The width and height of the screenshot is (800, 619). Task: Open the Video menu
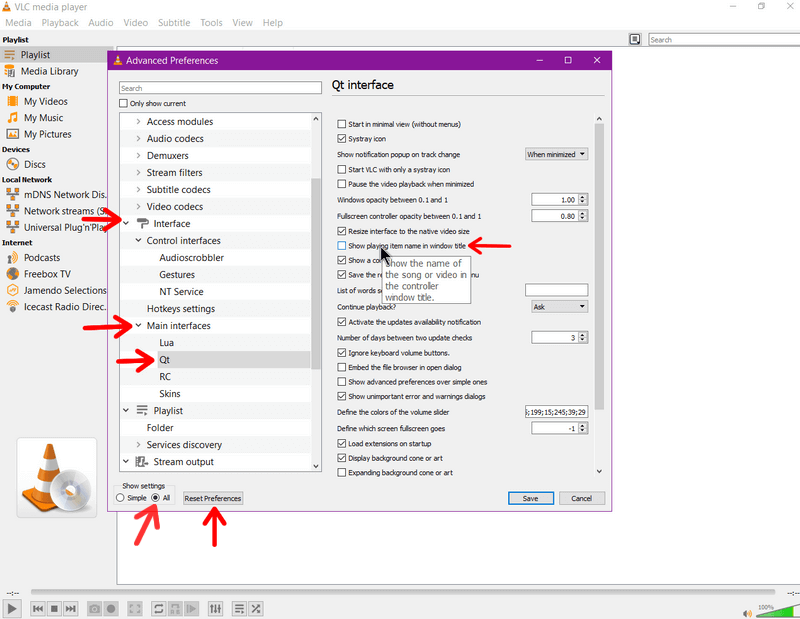136,23
